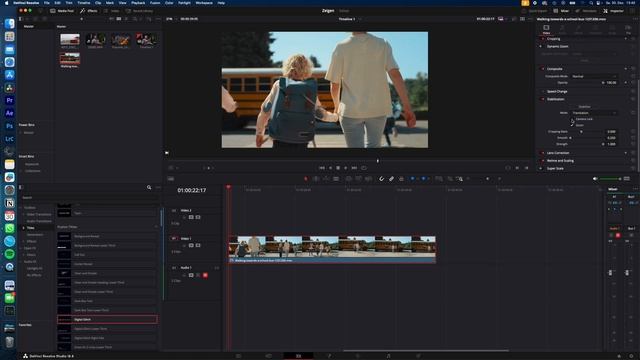Open Lightroom Classic from the dock
The image size is (640, 360).
(9, 139)
